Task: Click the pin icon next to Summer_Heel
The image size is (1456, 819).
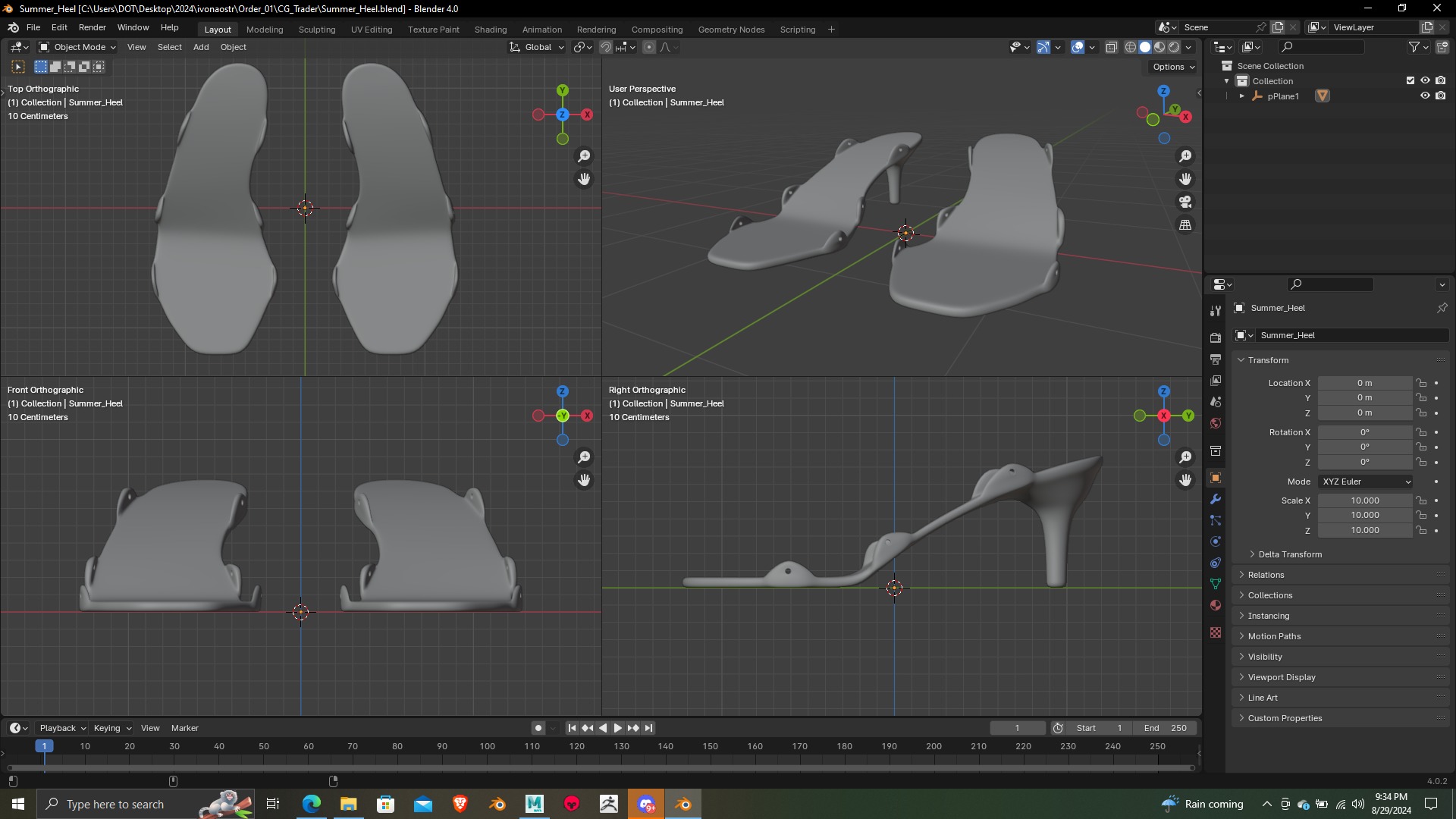Action: [1442, 308]
